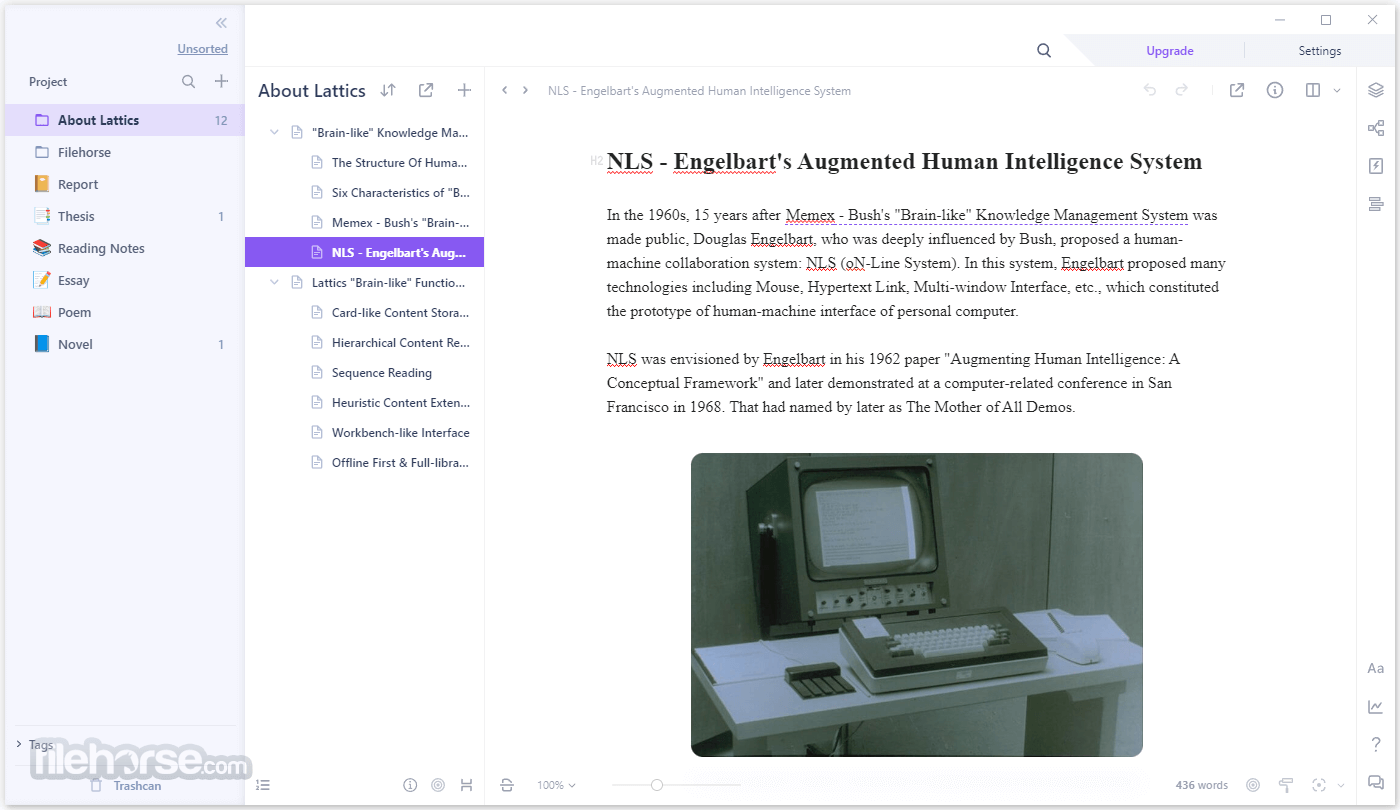
Task: Toggle focus mode icon in the editor footer
Action: [x=1319, y=785]
